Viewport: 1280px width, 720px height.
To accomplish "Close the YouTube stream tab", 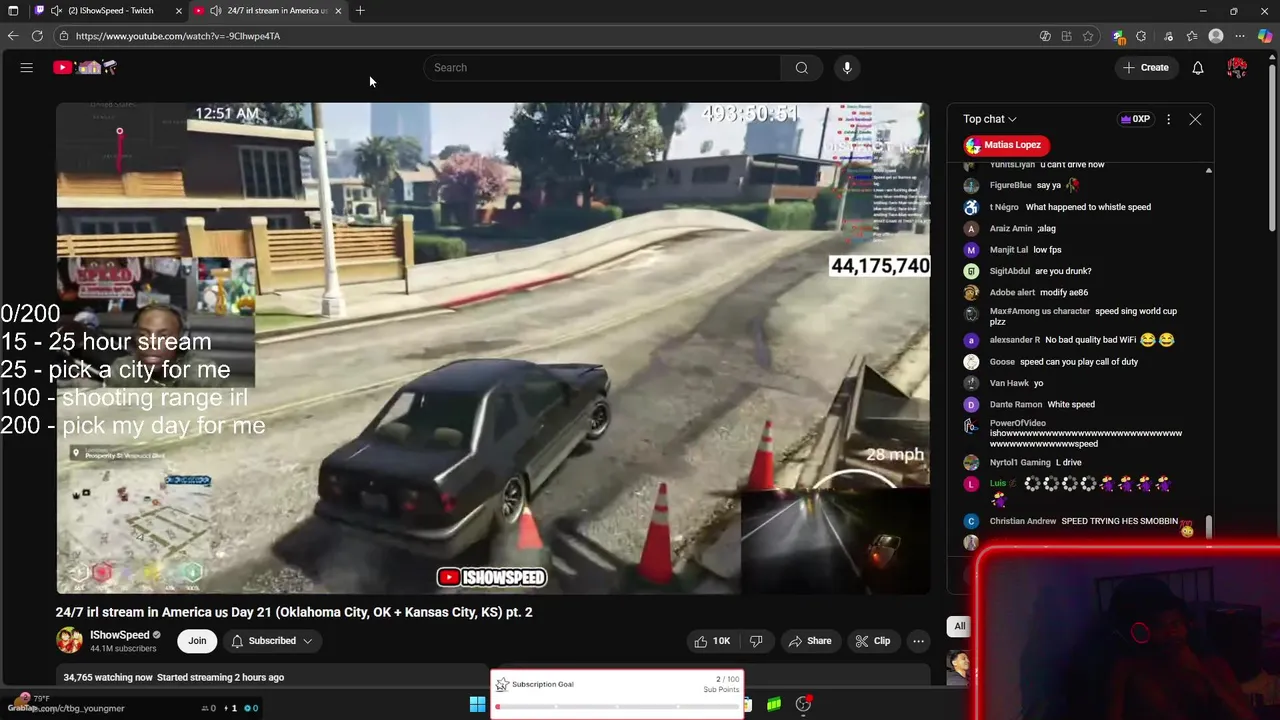I will tap(338, 11).
